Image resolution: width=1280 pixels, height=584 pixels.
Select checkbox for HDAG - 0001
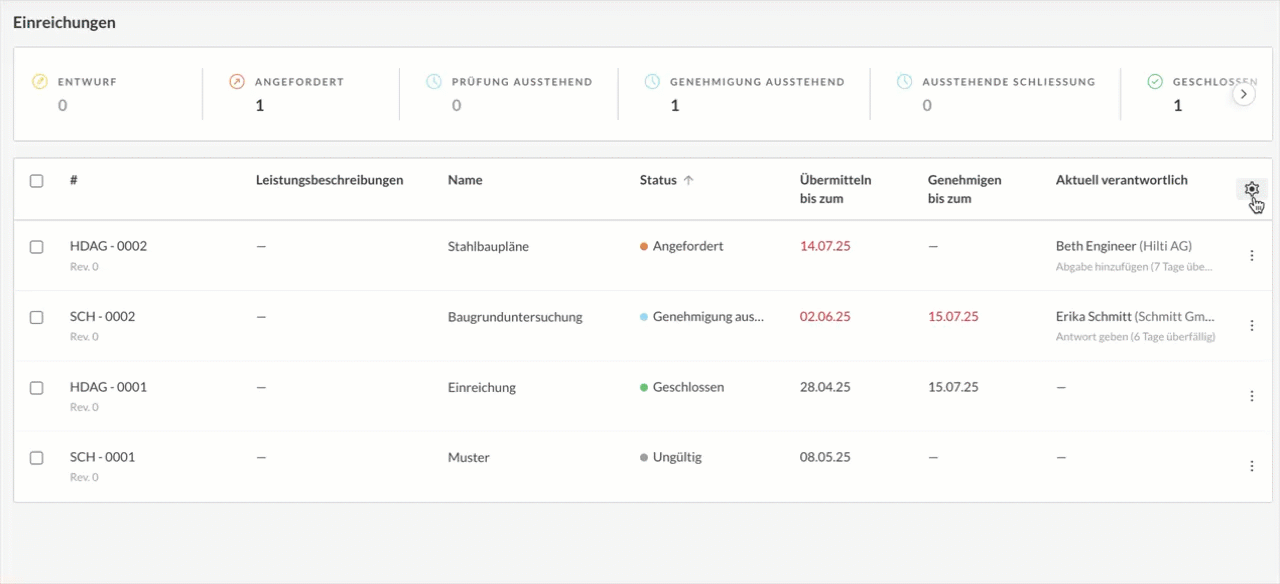pos(37,387)
